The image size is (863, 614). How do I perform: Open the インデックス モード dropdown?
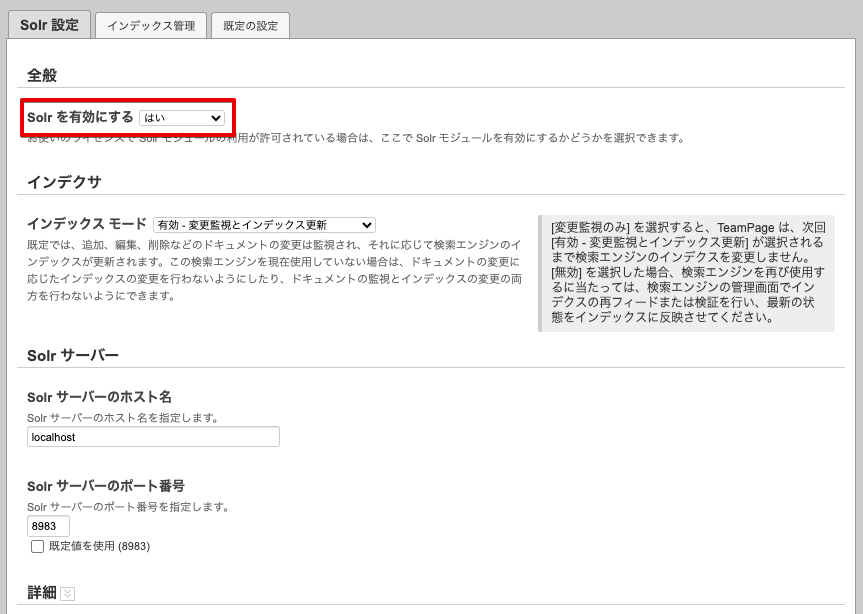pos(264,225)
